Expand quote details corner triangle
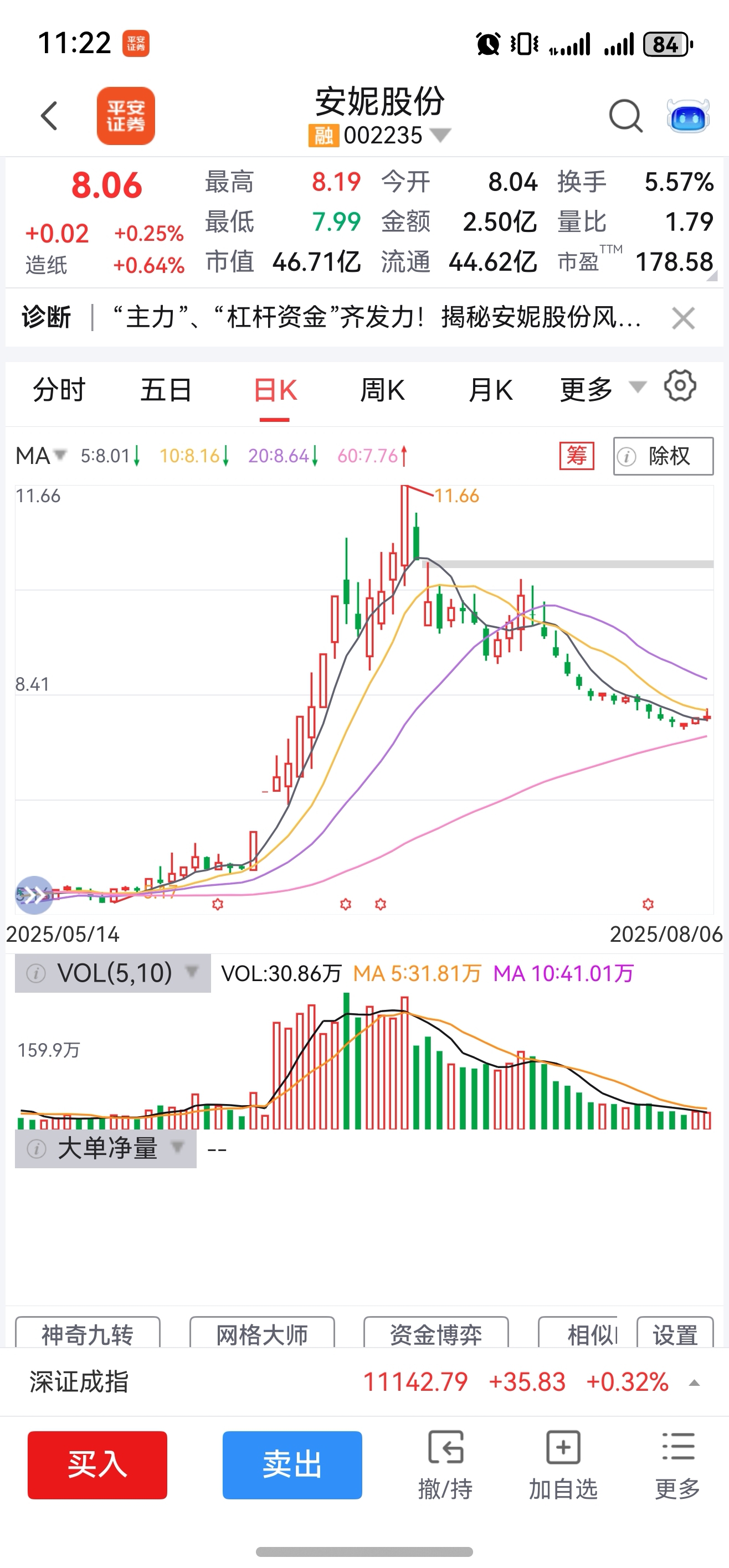 pyautogui.click(x=711, y=276)
